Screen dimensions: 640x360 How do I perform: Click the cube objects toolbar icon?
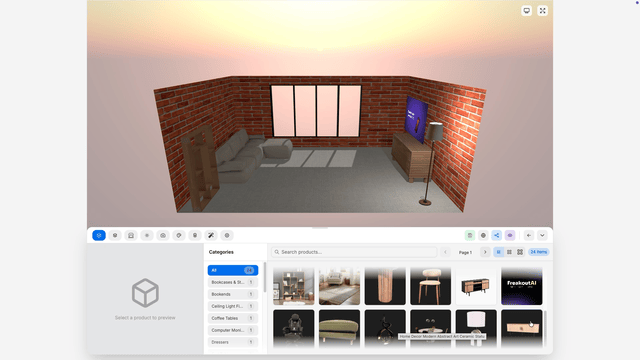pos(115,236)
